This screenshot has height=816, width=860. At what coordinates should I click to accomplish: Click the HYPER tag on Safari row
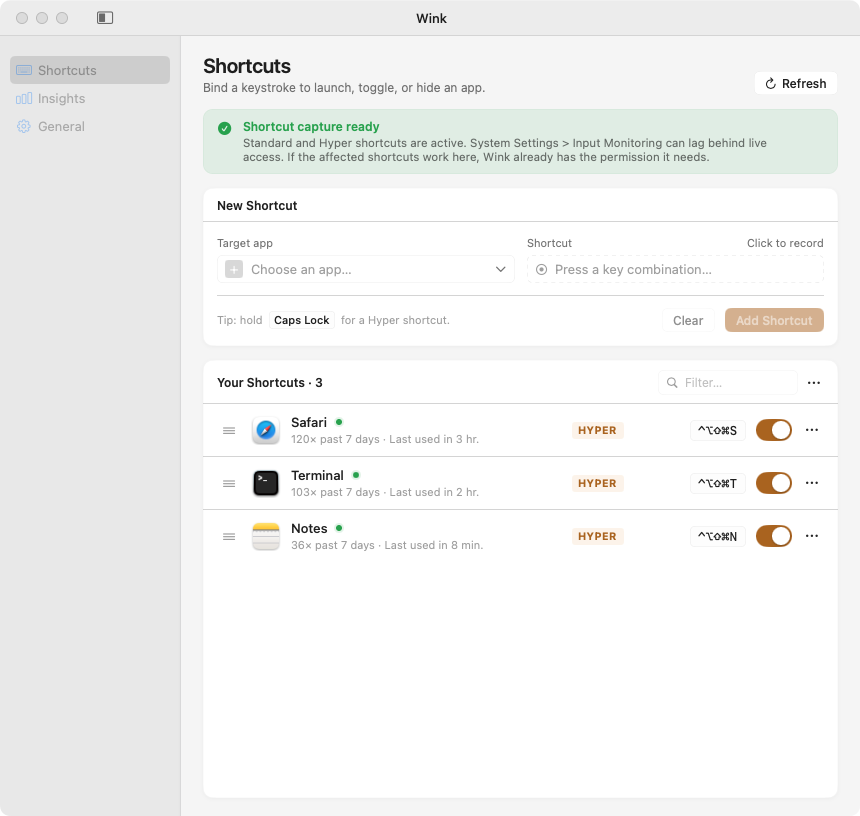[597, 430]
